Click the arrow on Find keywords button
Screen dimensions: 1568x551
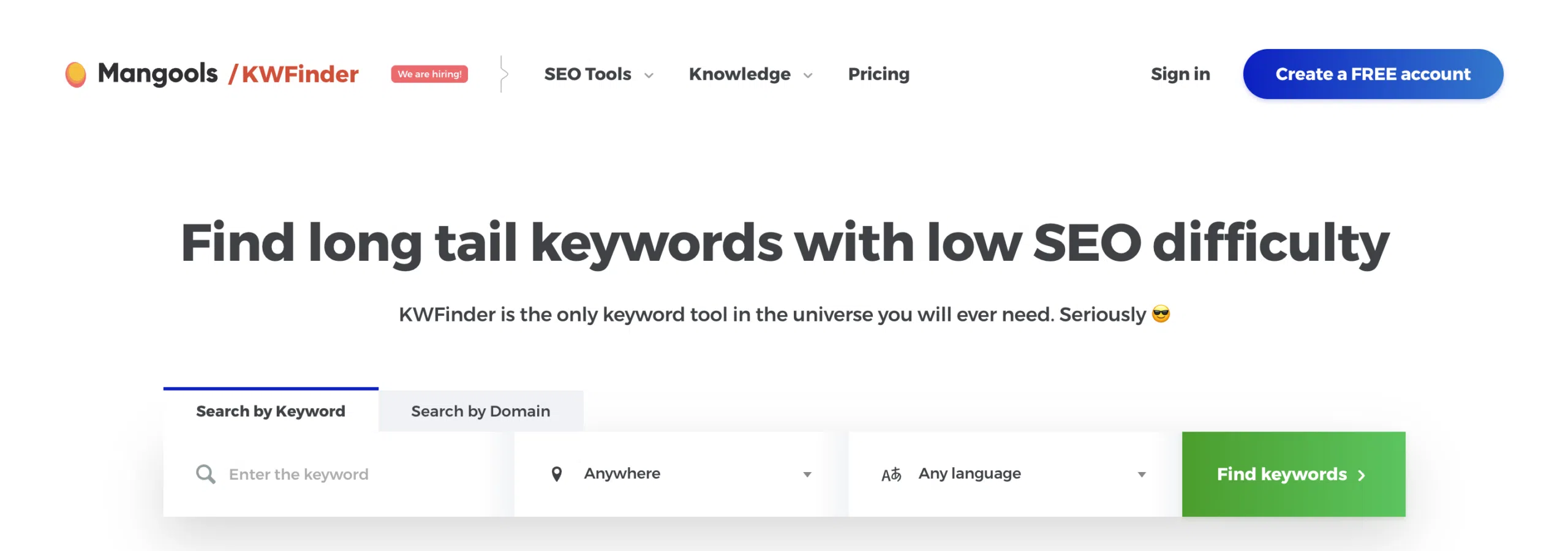(1362, 475)
